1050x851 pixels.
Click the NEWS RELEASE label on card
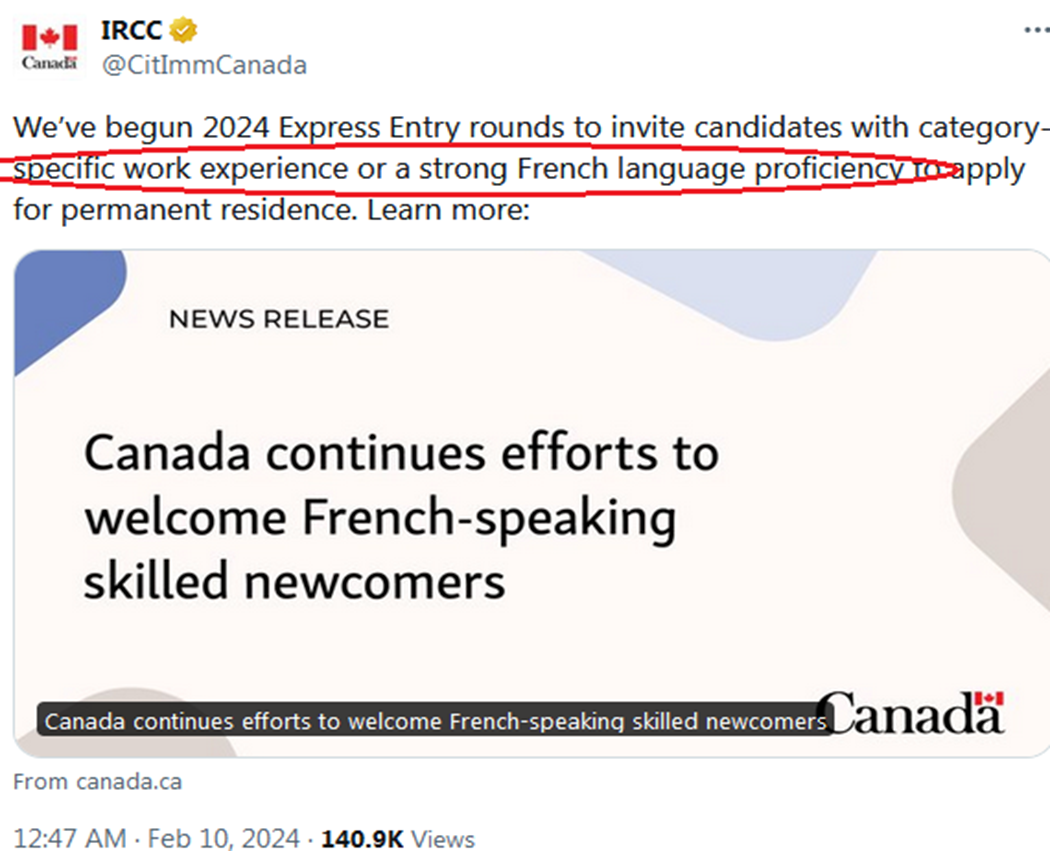click(x=278, y=319)
